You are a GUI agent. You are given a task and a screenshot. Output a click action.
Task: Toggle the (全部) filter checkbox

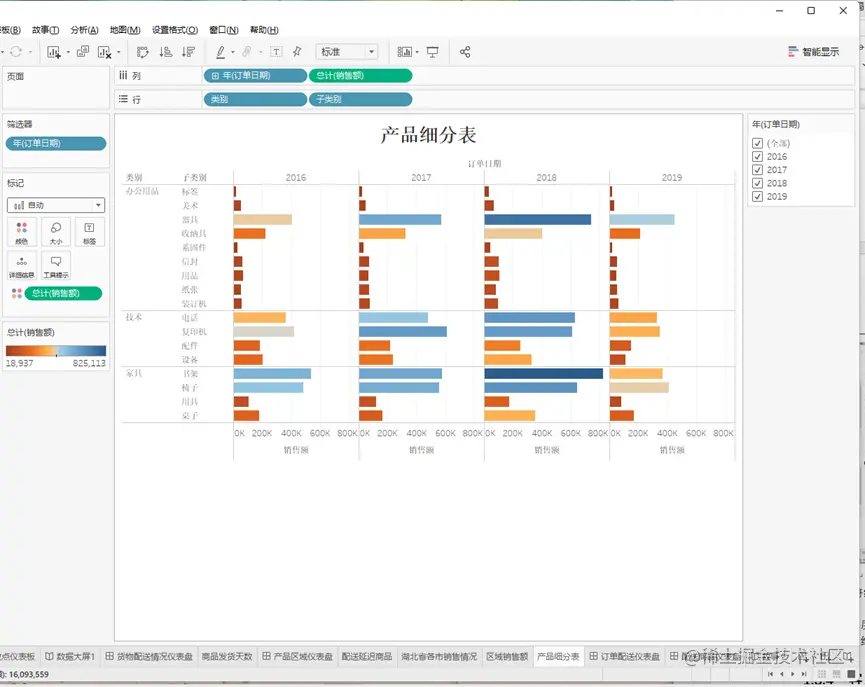point(757,143)
